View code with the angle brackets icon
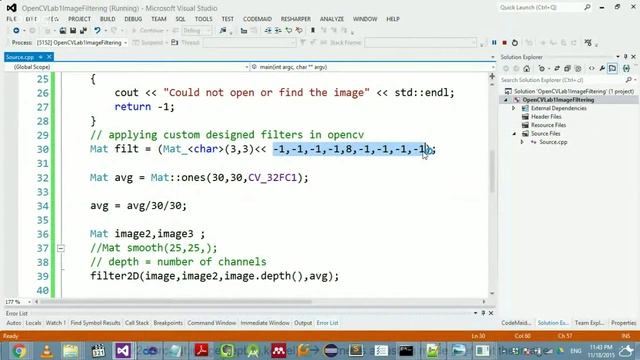 (x=591, y=69)
